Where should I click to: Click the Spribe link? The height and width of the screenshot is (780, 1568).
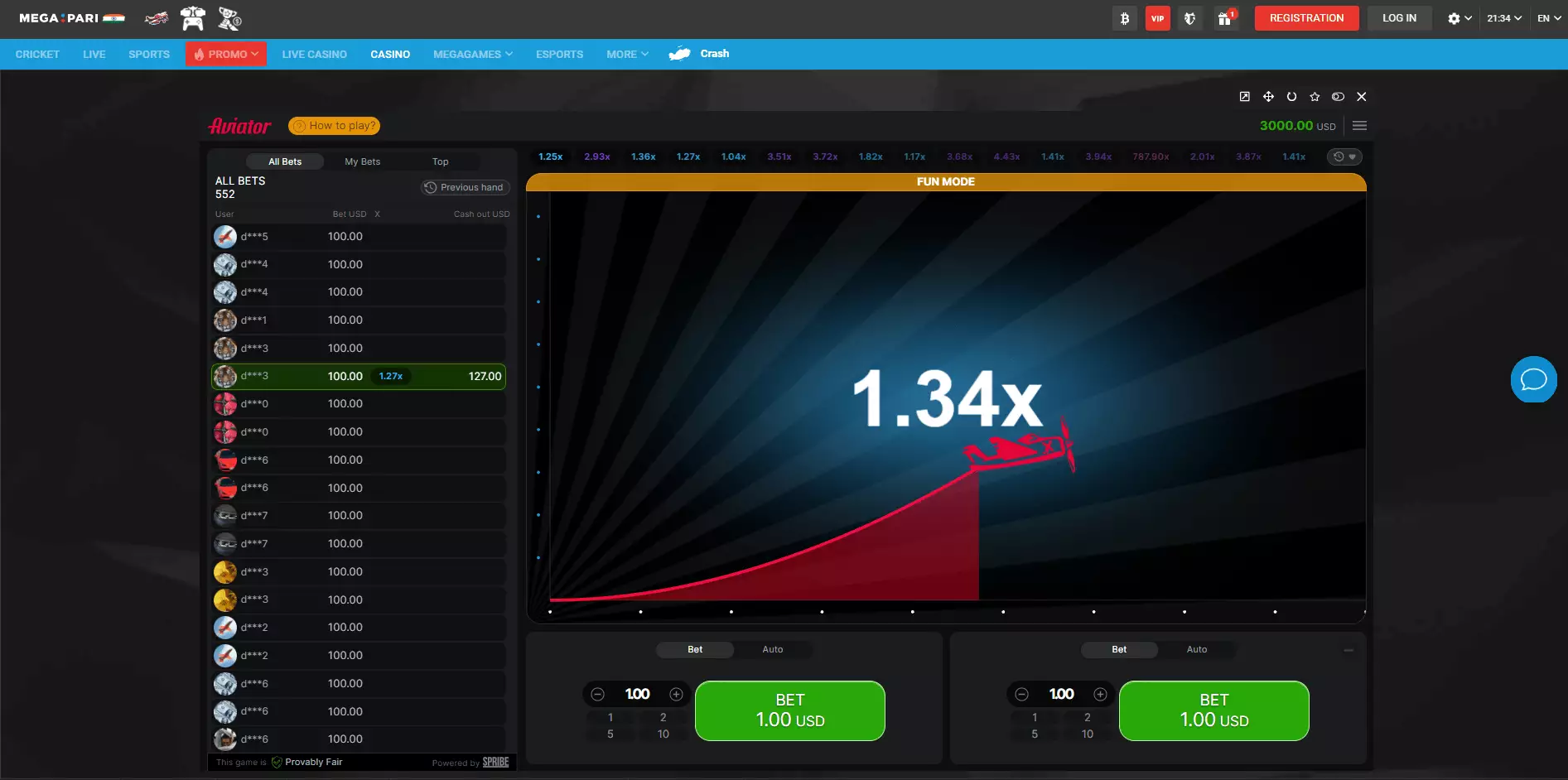[x=495, y=763]
